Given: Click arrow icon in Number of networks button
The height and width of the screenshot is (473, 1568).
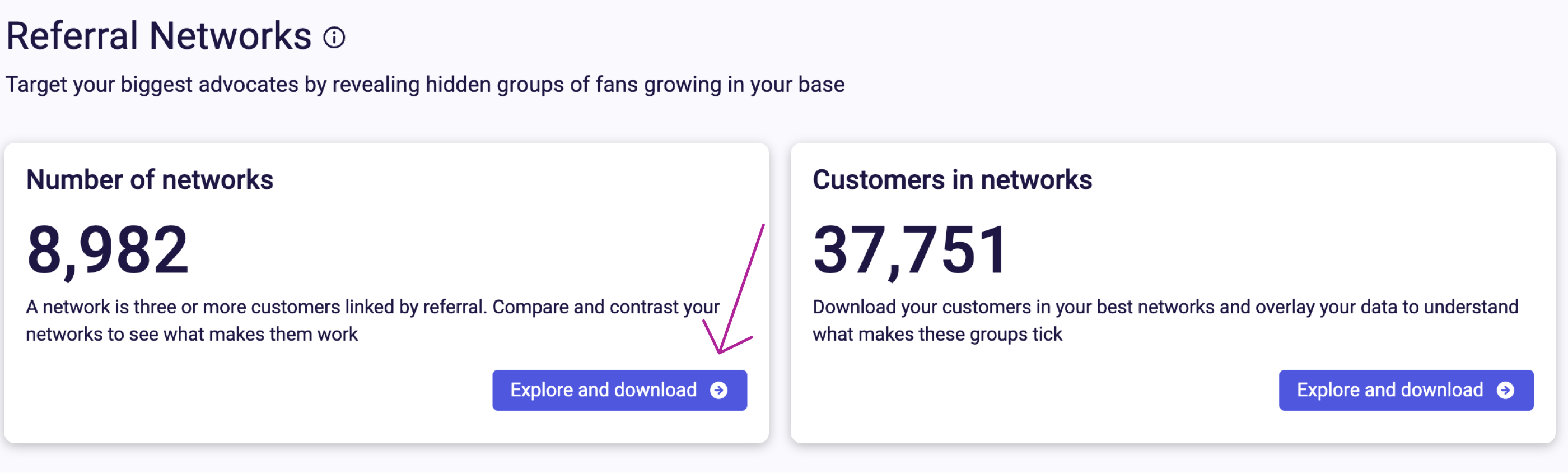Looking at the screenshot, I should pyautogui.click(x=719, y=390).
